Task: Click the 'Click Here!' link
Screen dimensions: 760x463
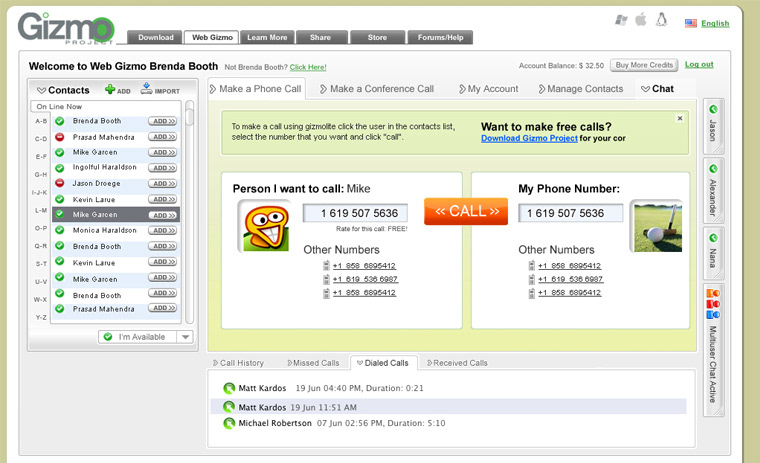Action: (308, 67)
